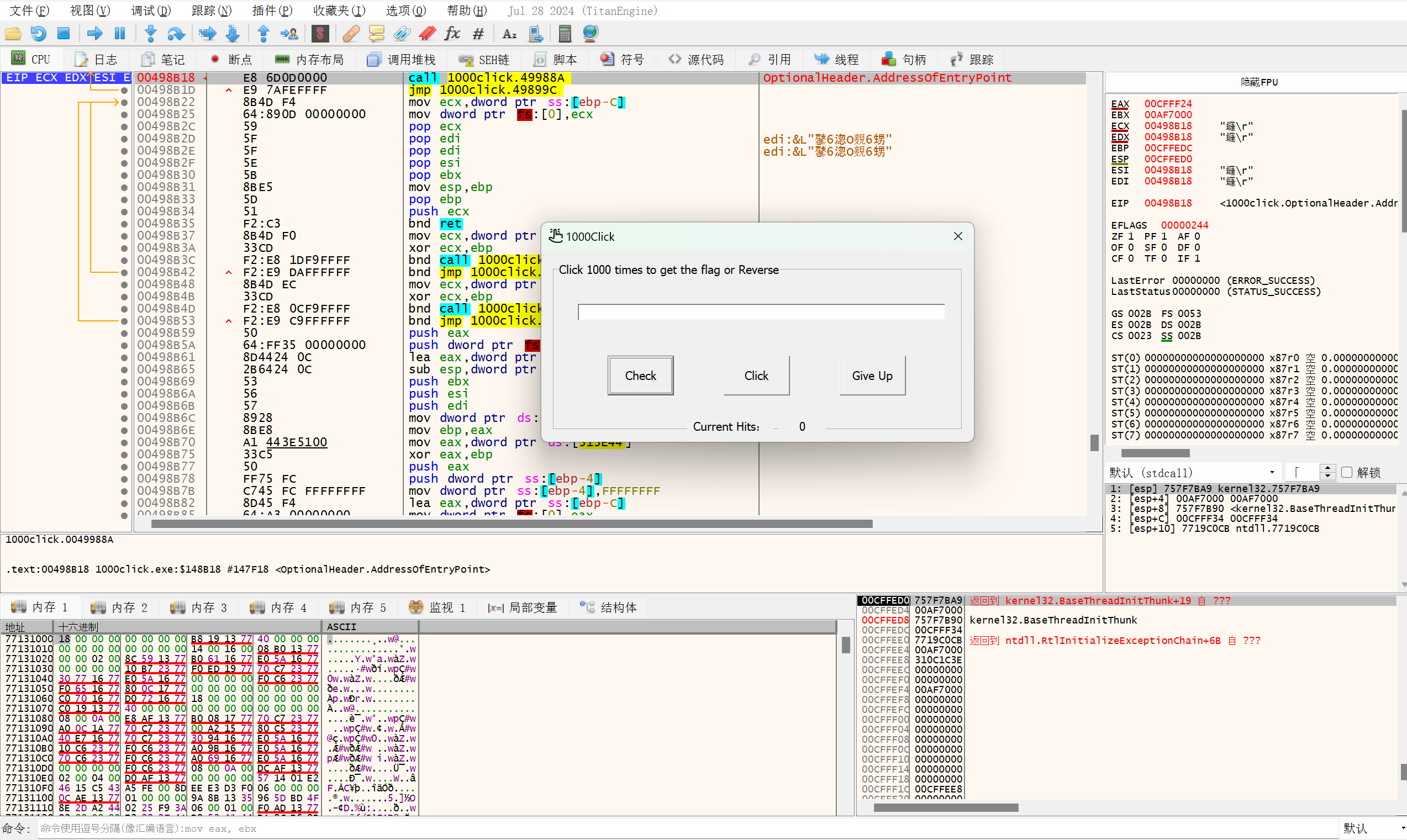Stop debugging with the blue square icon
This screenshot has height=840, width=1407.
pyautogui.click(x=64, y=34)
